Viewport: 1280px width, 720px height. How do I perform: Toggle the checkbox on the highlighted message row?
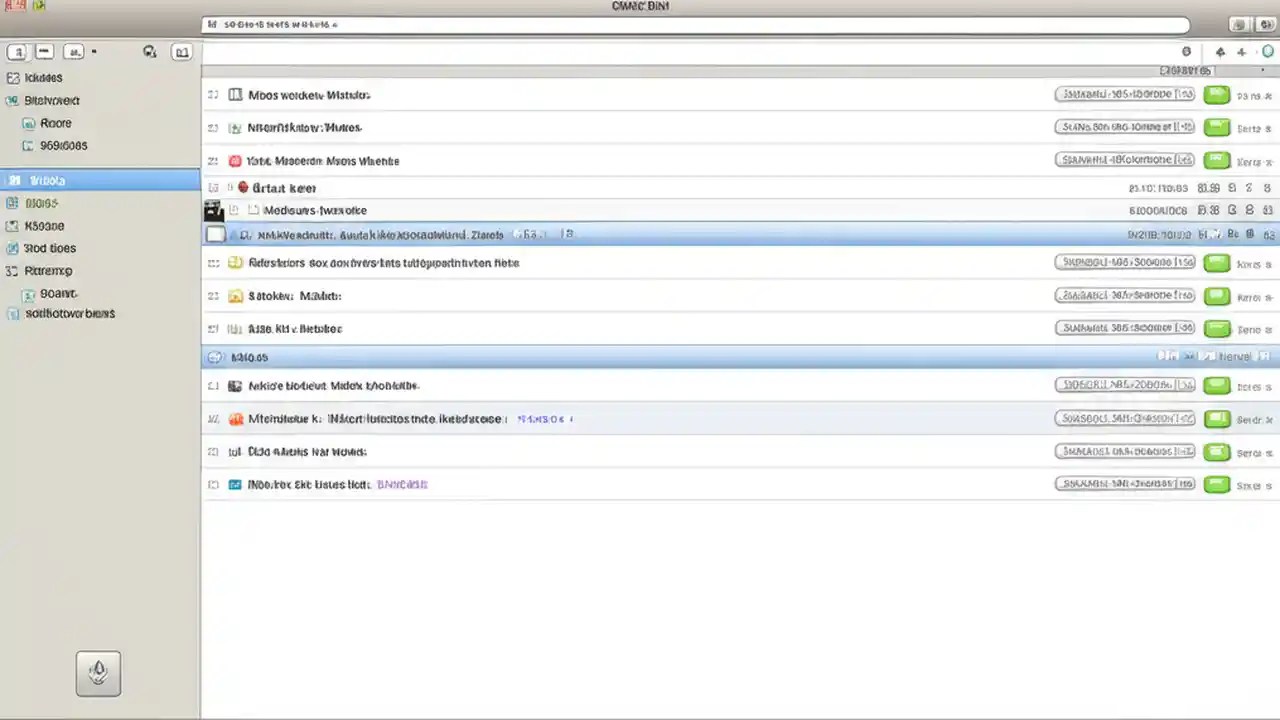pyautogui.click(x=216, y=234)
